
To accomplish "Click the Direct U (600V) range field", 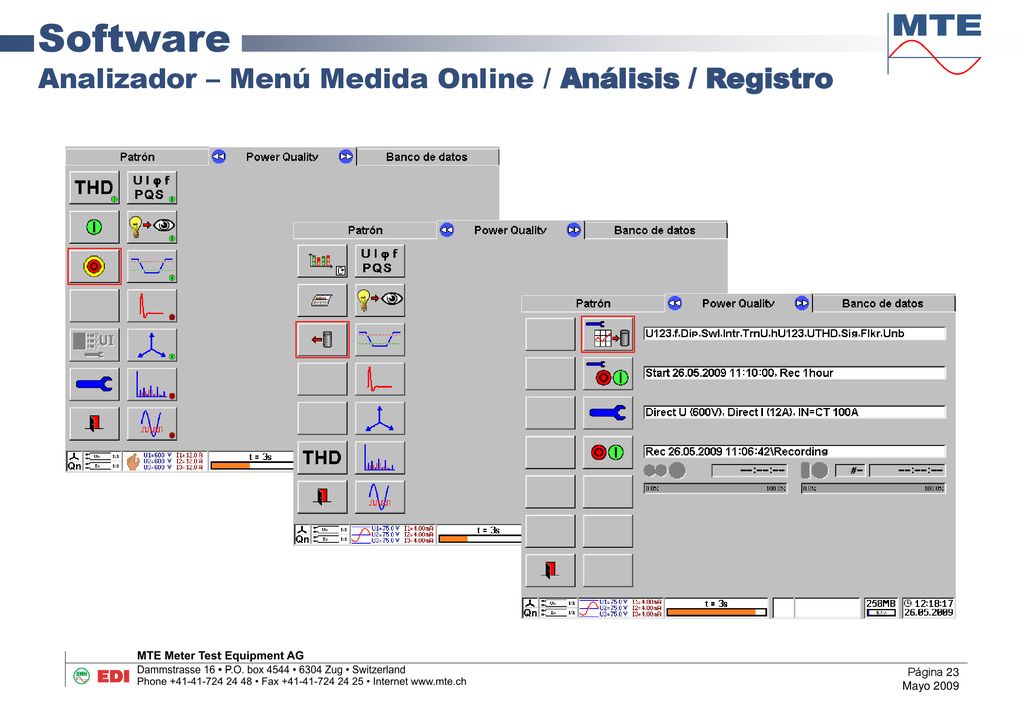I will [x=795, y=412].
